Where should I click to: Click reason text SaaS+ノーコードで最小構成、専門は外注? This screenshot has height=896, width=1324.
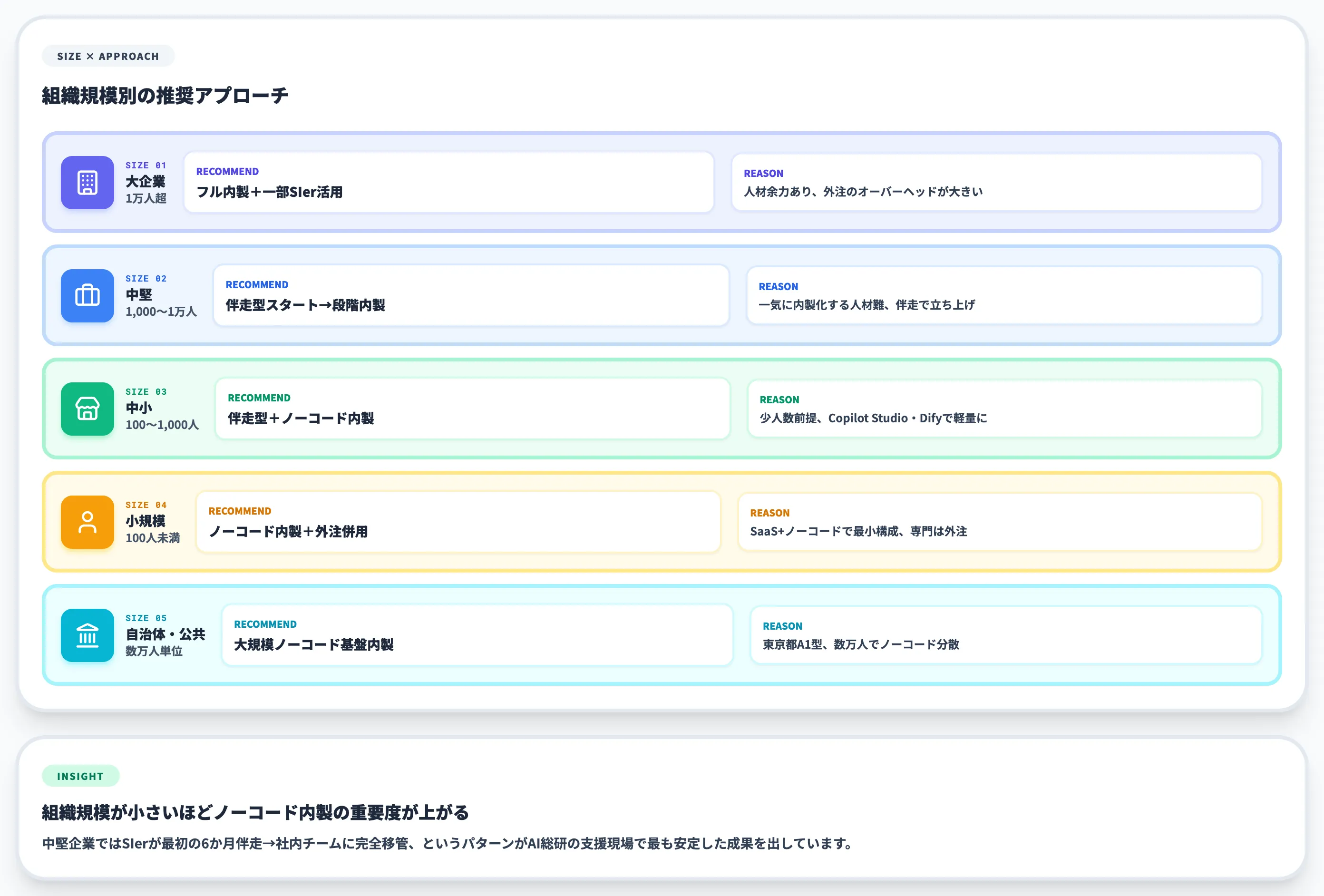point(858,531)
